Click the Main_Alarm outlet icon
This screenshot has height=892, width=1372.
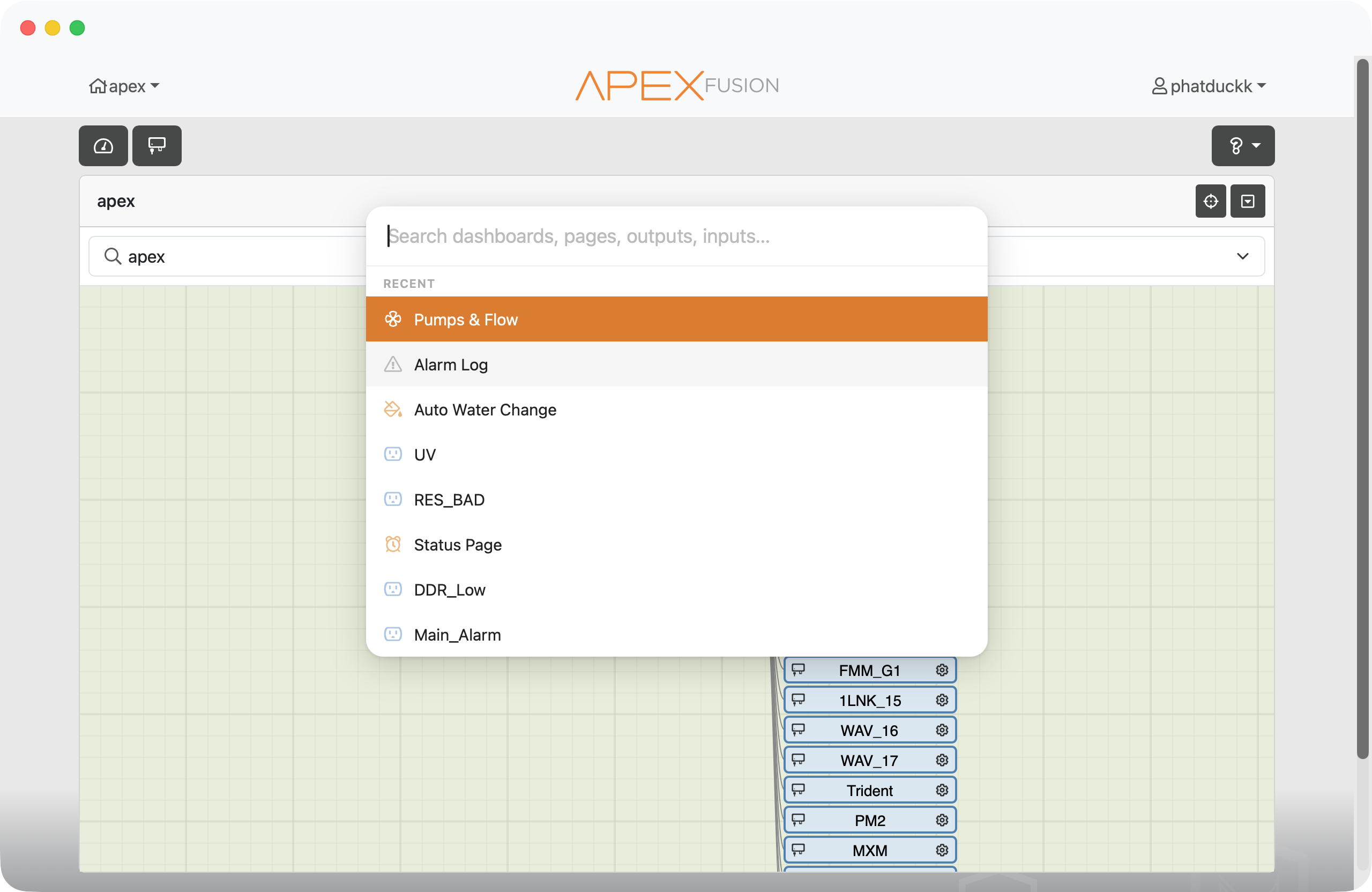pyautogui.click(x=393, y=634)
